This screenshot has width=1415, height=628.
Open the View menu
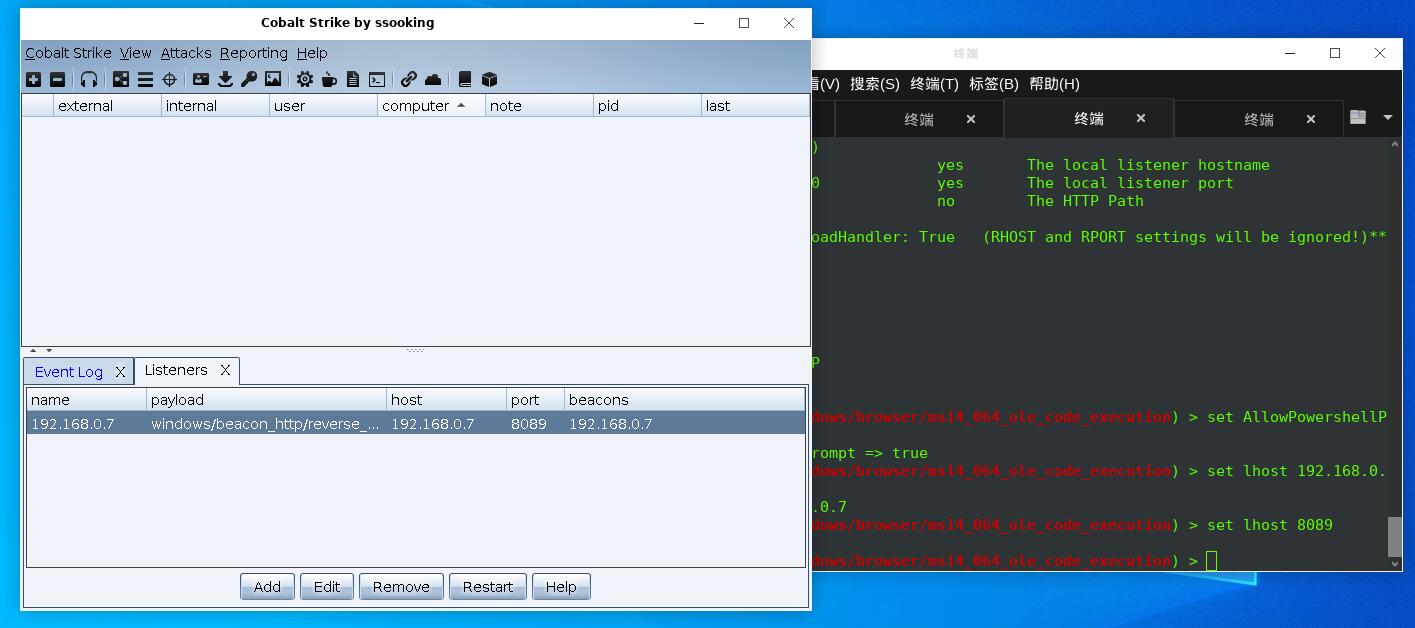136,53
